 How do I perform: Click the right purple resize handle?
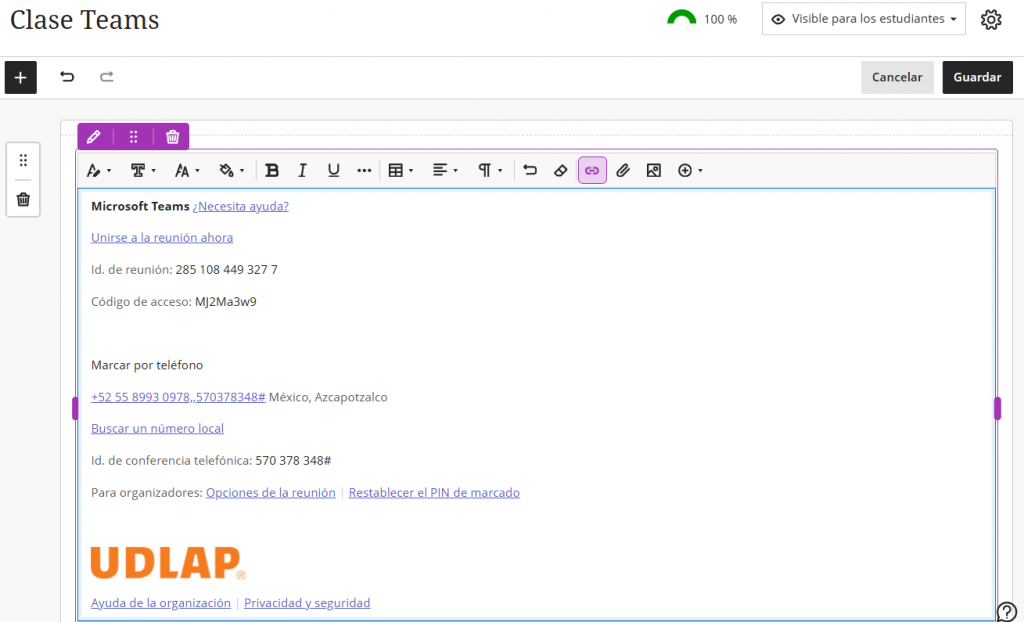point(997,409)
